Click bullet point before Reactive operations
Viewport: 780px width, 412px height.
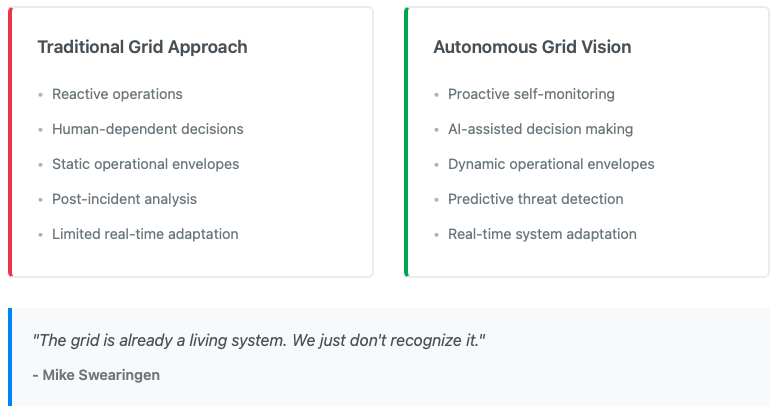[40, 95]
